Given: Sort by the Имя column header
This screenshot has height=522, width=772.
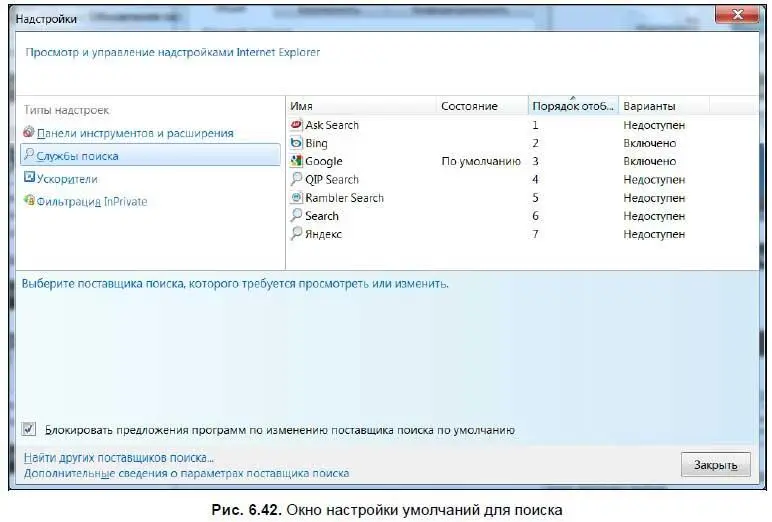Looking at the screenshot, I should (361, 106).
